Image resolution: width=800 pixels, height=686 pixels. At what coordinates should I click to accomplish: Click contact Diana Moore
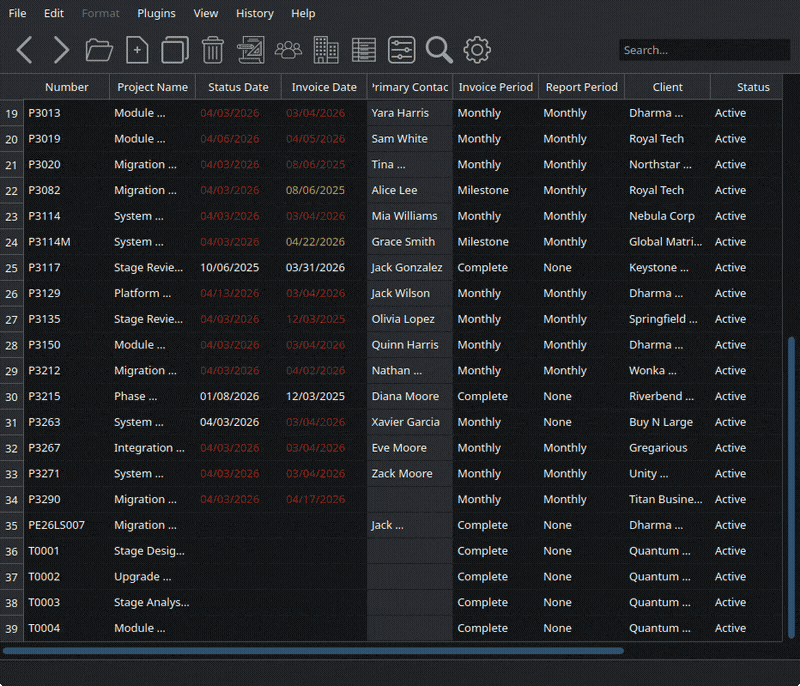coord(410,396)
